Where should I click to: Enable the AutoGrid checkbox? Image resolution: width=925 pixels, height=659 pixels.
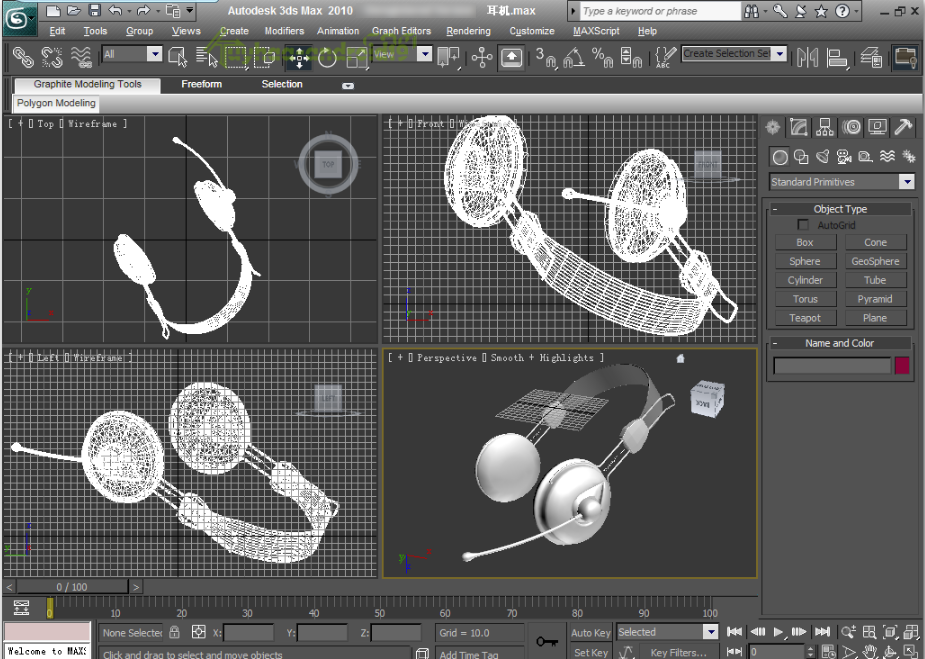(803, 225)
